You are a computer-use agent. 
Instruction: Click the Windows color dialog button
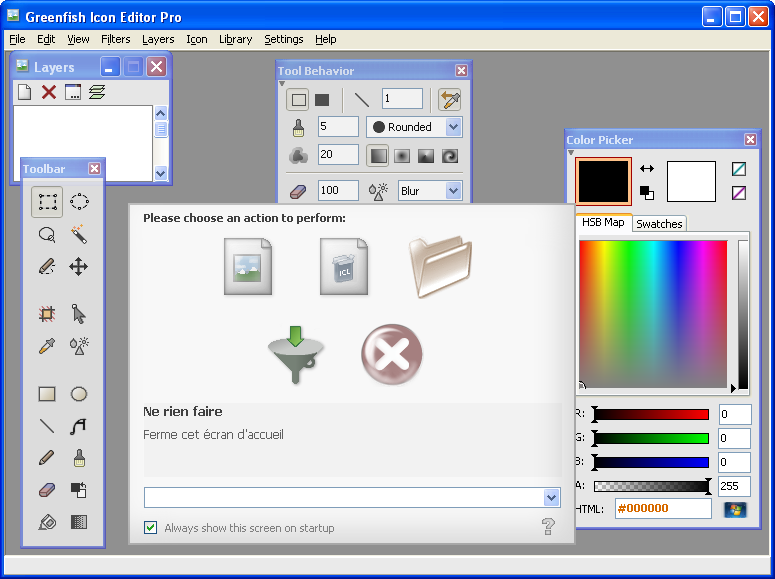tap(735, 509)
